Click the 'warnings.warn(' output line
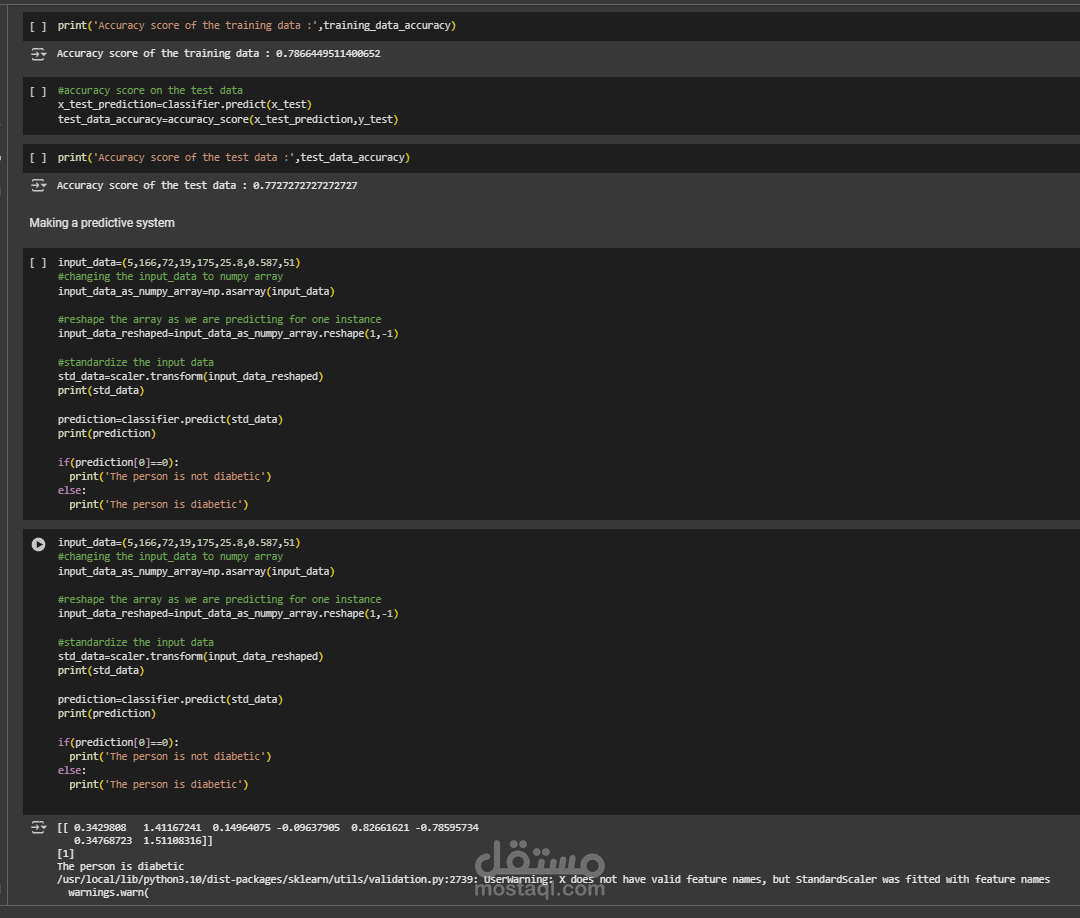The height and width of the screenshot is (918, 1080). [108, 893]
